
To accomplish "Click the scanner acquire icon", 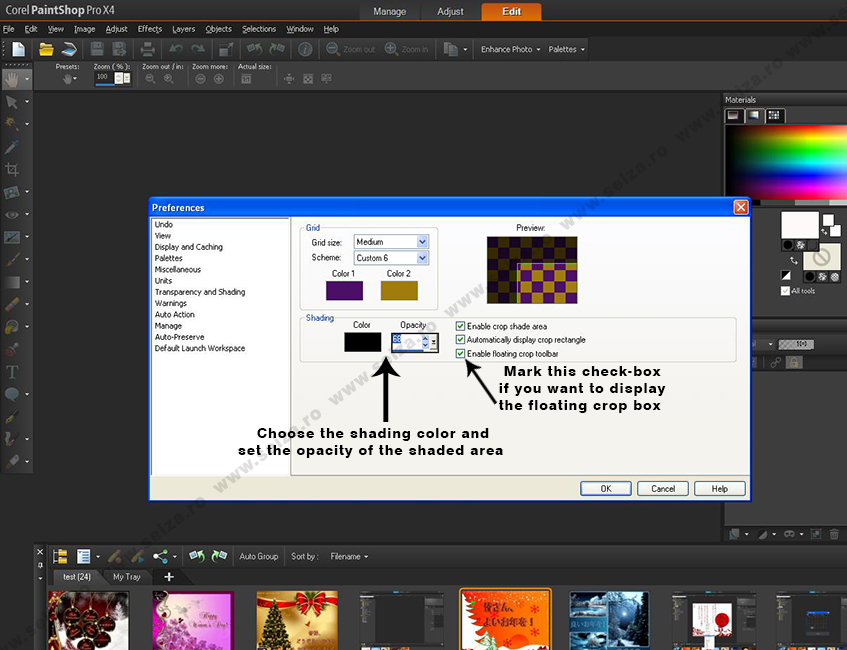I will click(x=69, y=49).
